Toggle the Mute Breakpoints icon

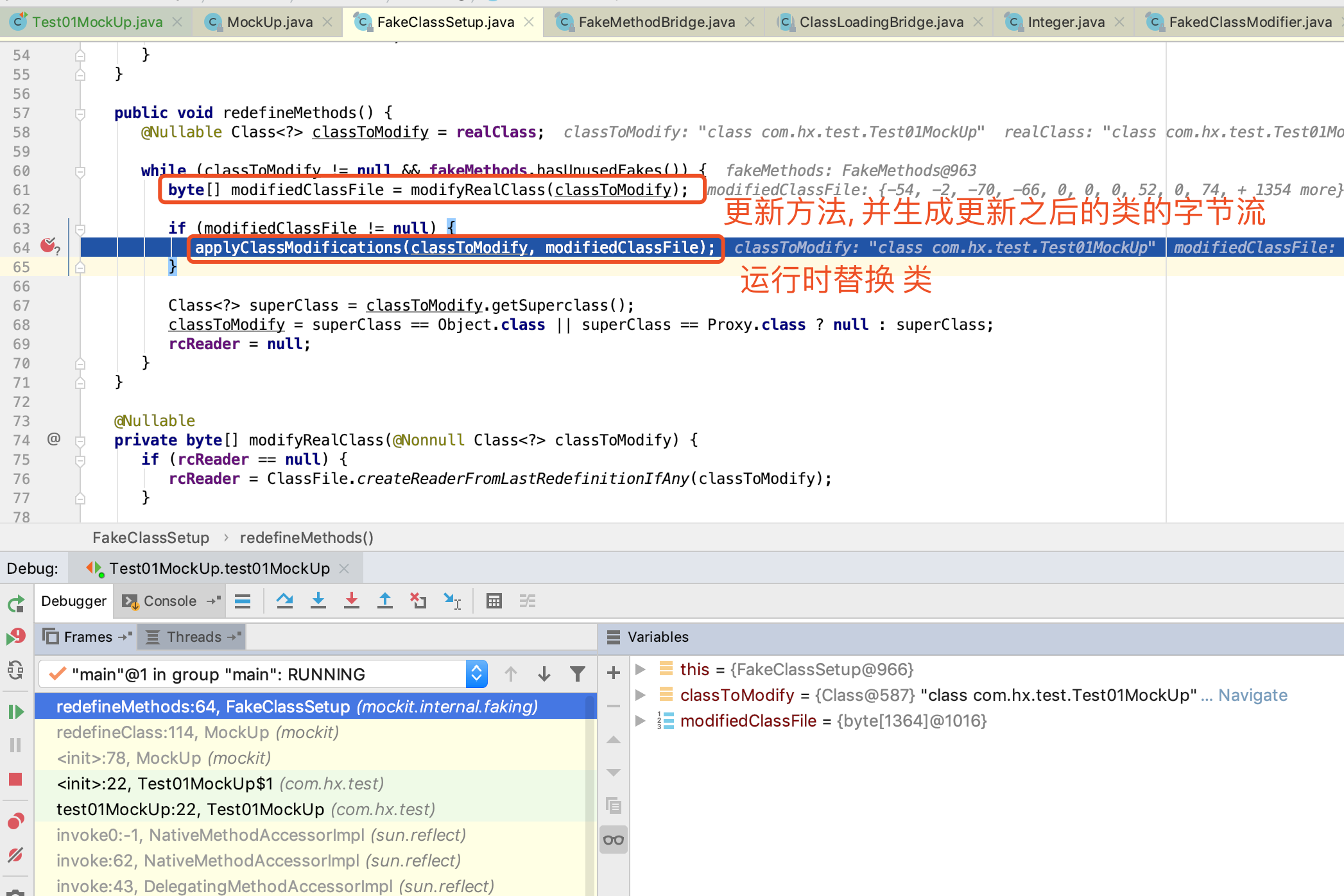[x=15, y=854]
